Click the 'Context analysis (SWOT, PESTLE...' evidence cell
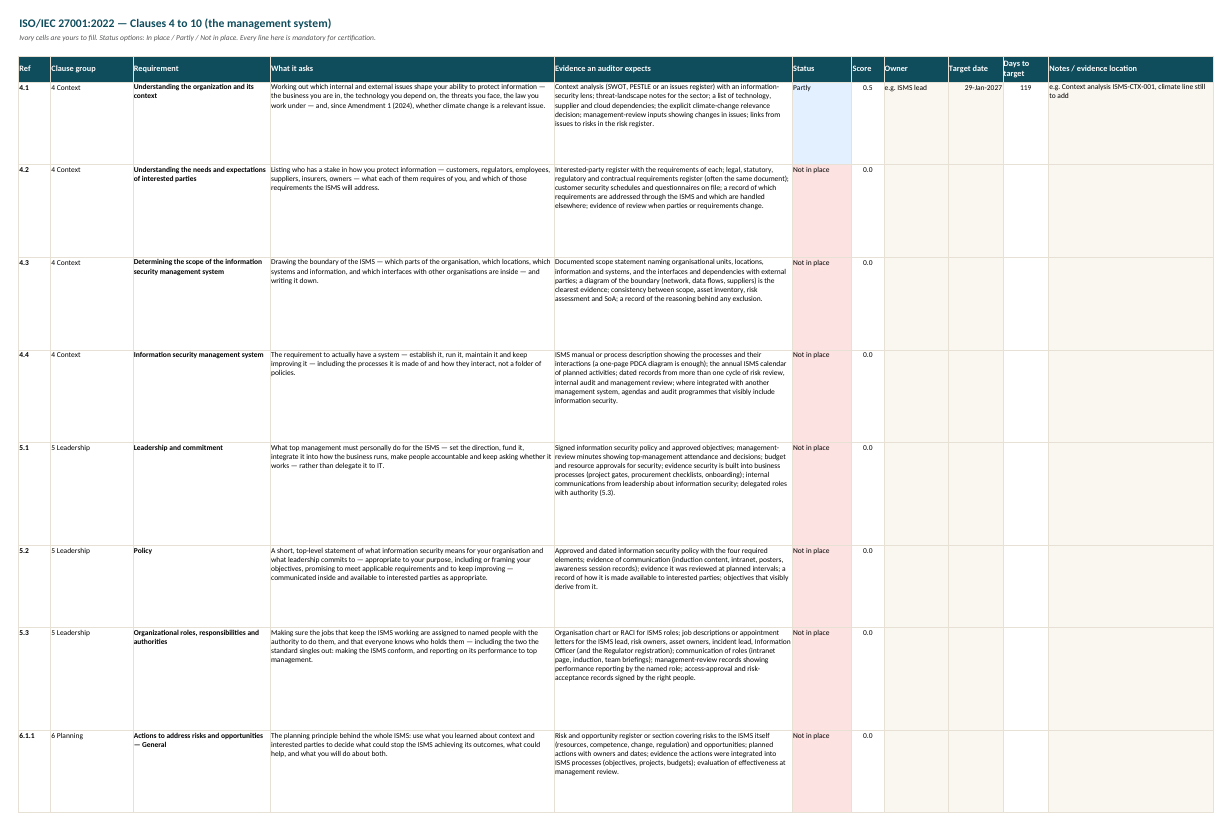The width and height of the screenshot is (1232, 831). point(673,122)
